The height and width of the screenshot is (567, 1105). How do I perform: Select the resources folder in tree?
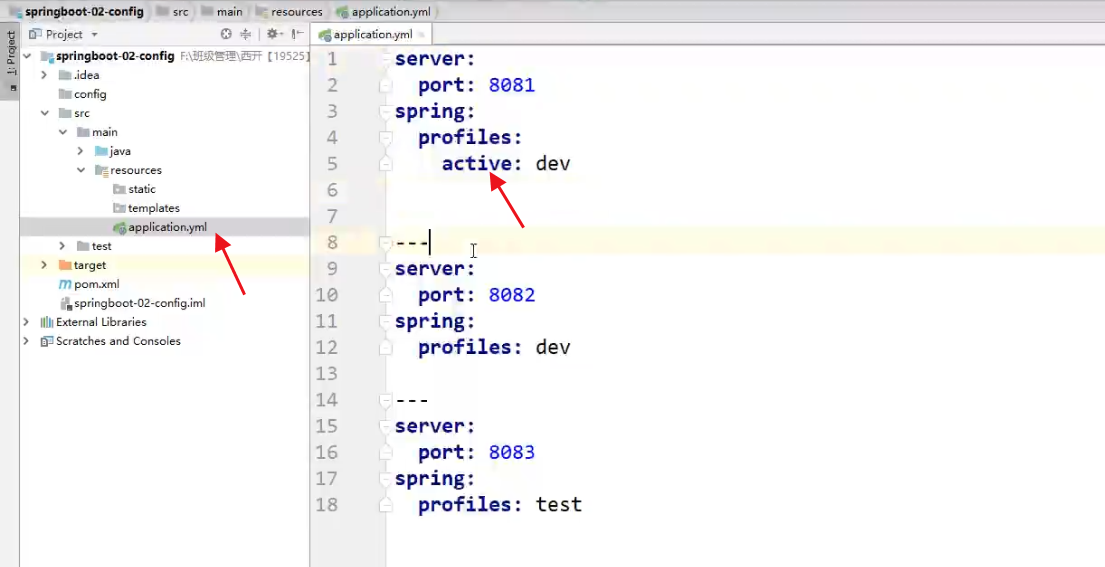(135, 170)
